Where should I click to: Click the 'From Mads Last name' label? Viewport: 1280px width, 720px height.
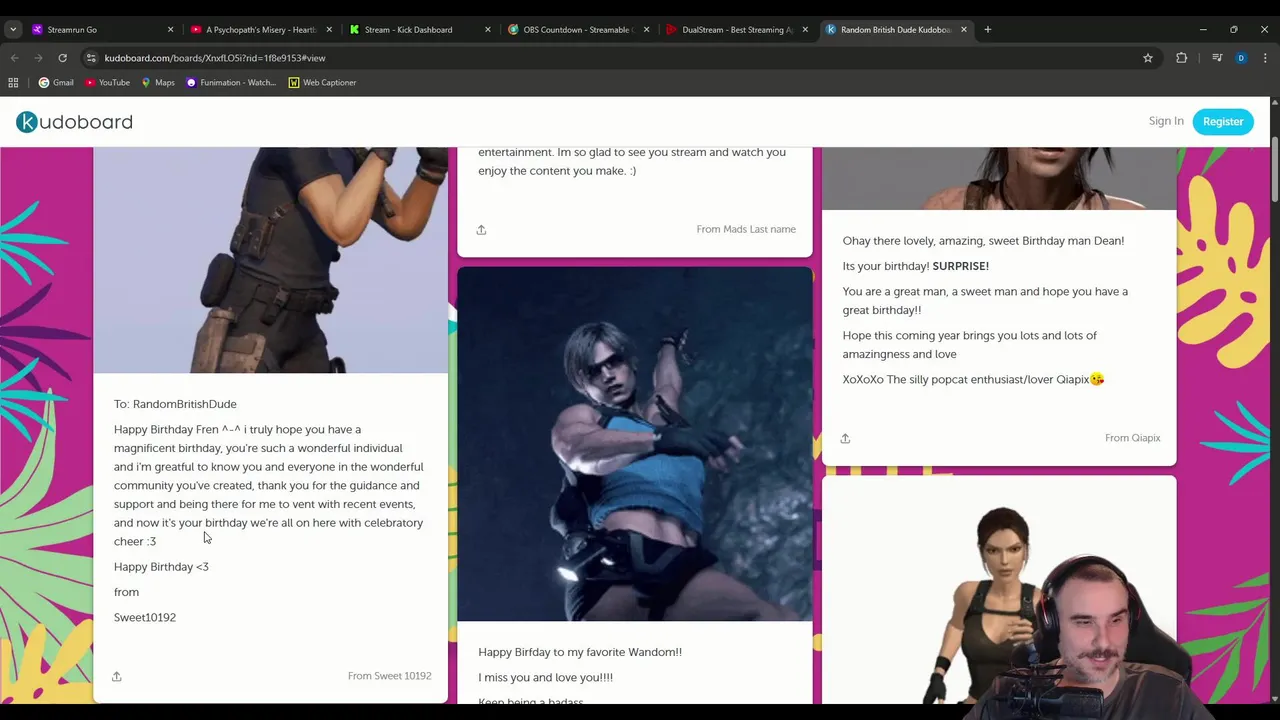746,229
